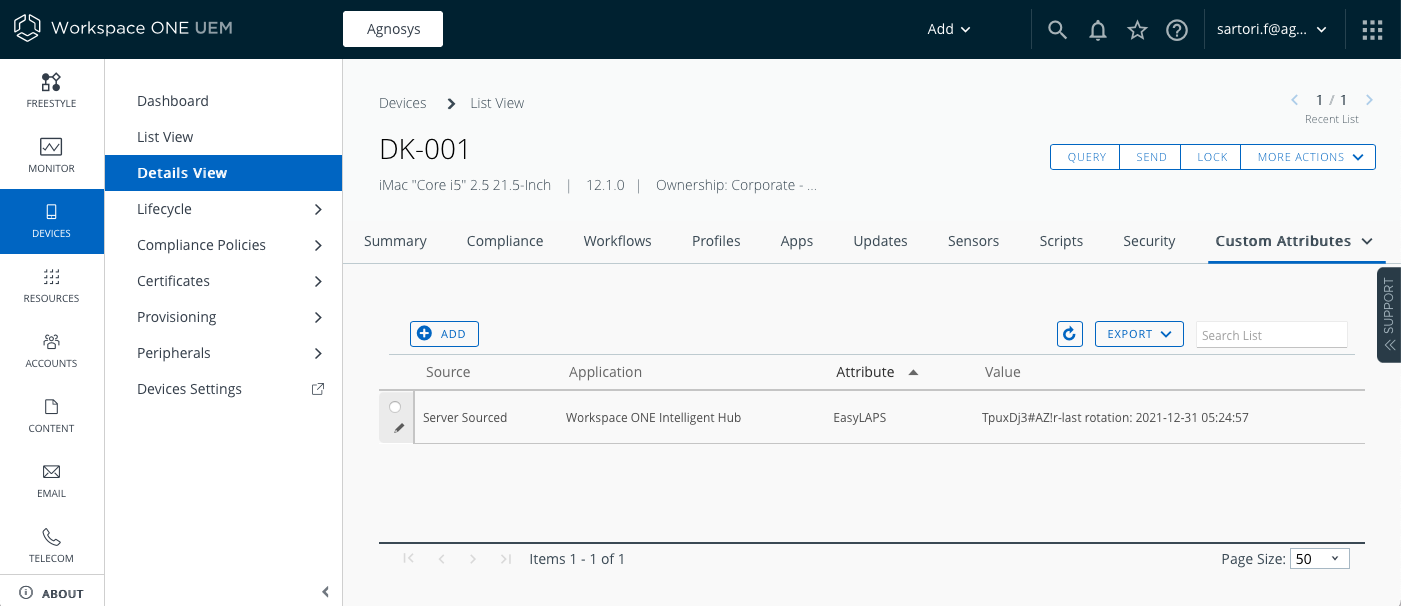Image resolution: width=1401 pixels, height=606 pixels.
Task: Select the Devices section icon
Action: pyautogui.click(x=52, y=212)
